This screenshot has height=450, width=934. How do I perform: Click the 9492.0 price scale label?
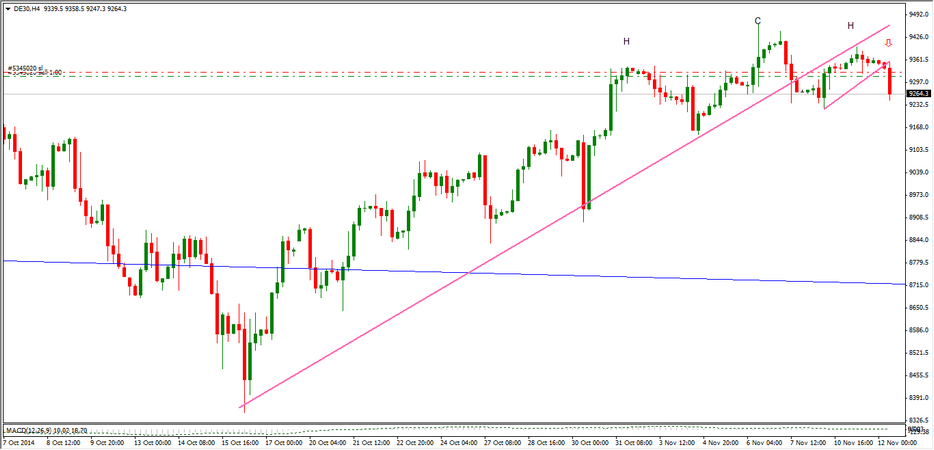click(918, 14)
